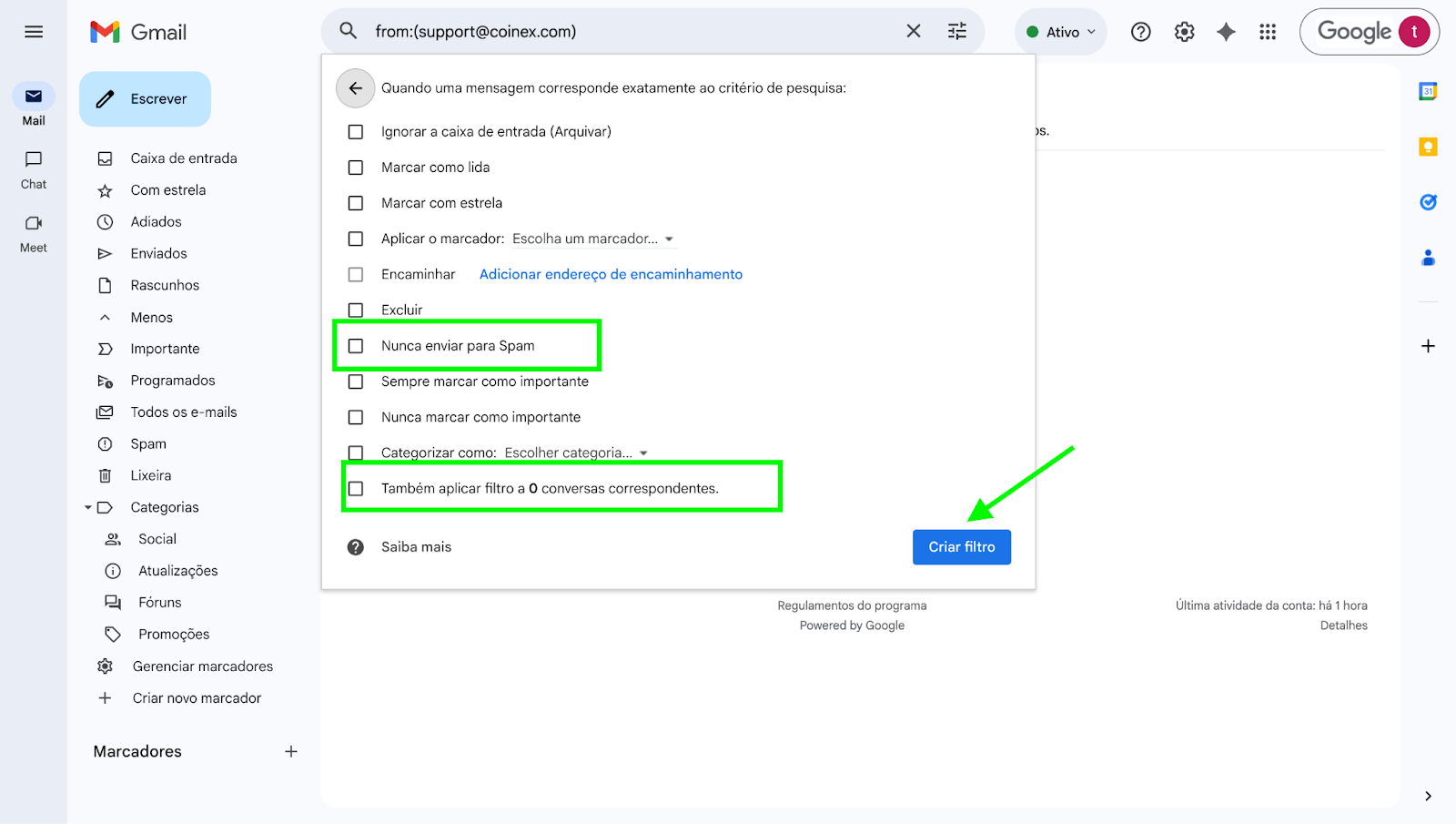Open the 'Escolher categoria' dropdown
This screenshot has height=824, width=1456.
[577, 453]
